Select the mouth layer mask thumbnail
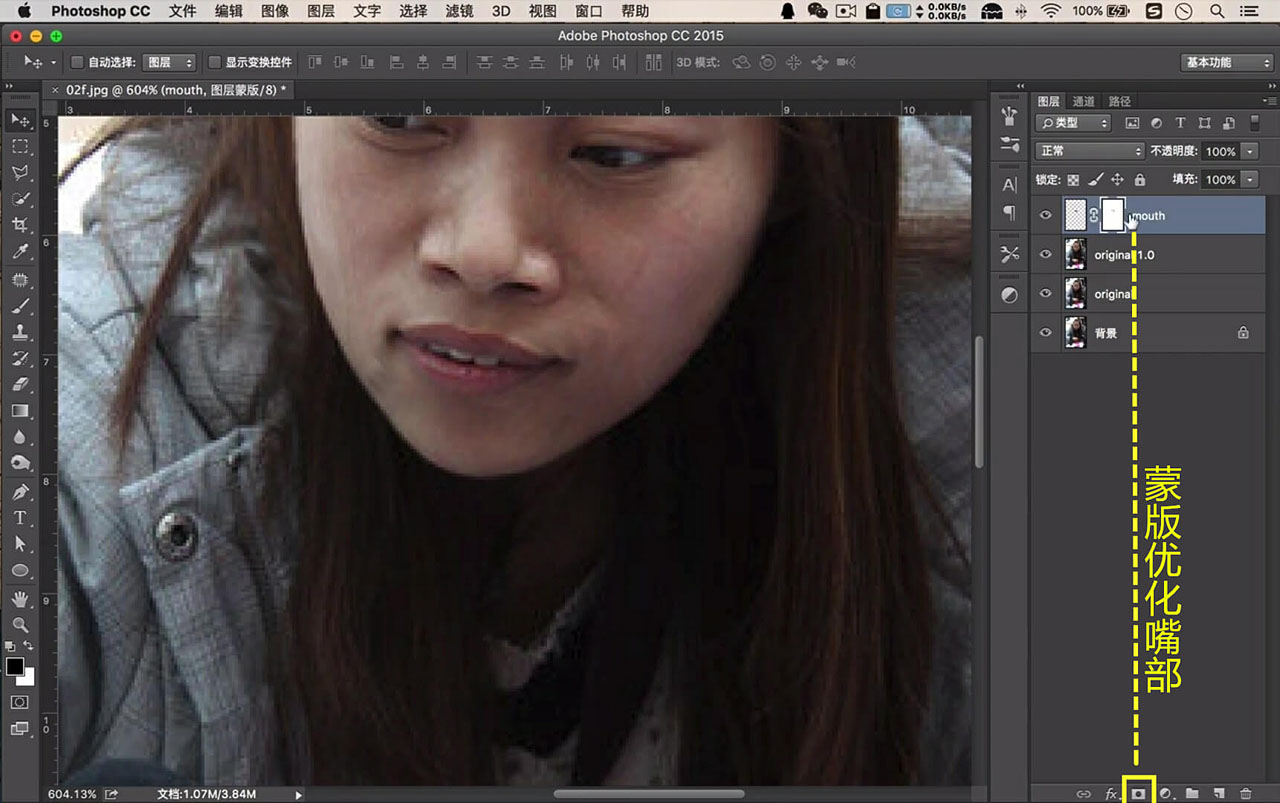 point(1112,215)
